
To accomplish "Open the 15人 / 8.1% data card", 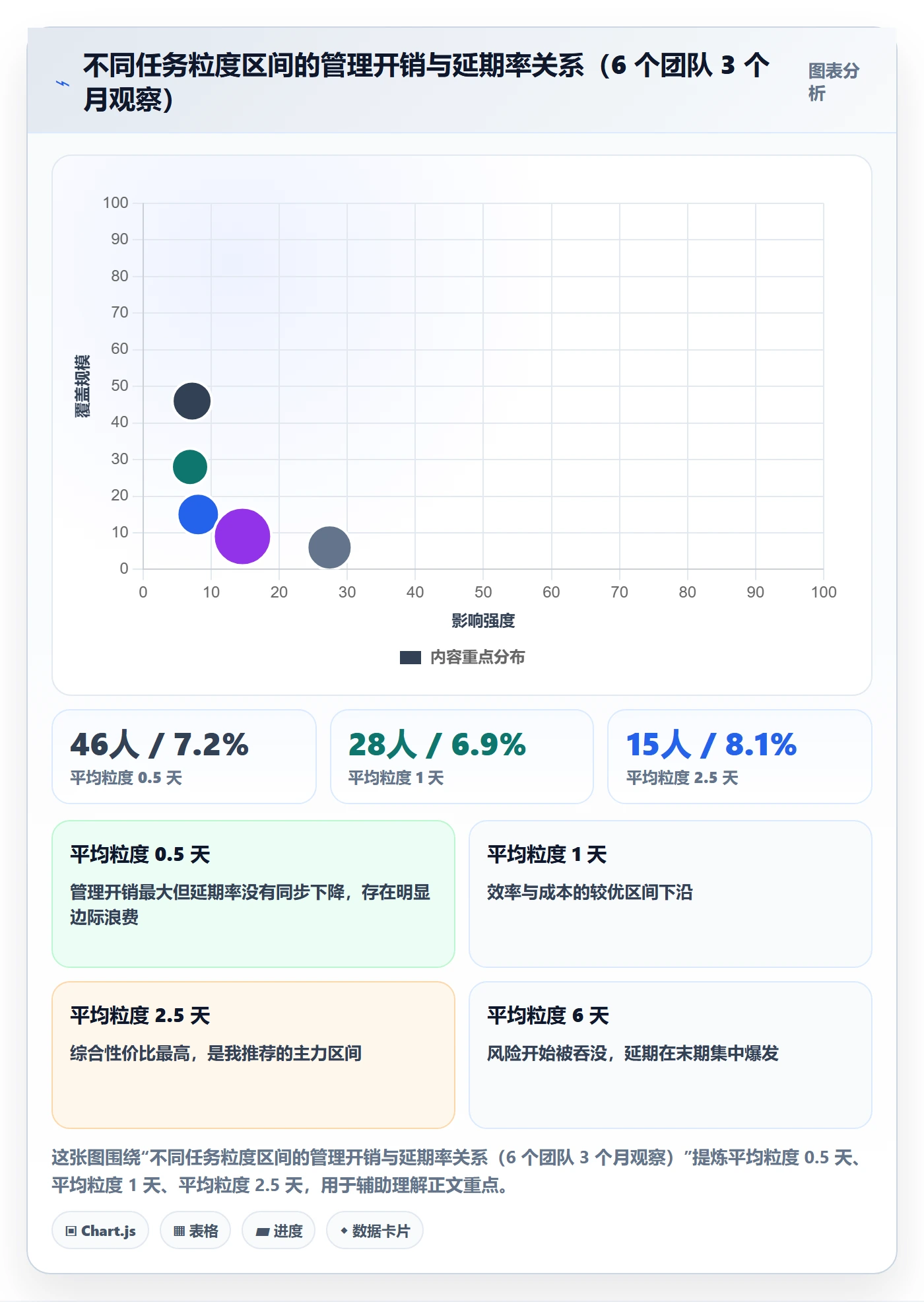I will pyautogui.click(x=740, y=757).
